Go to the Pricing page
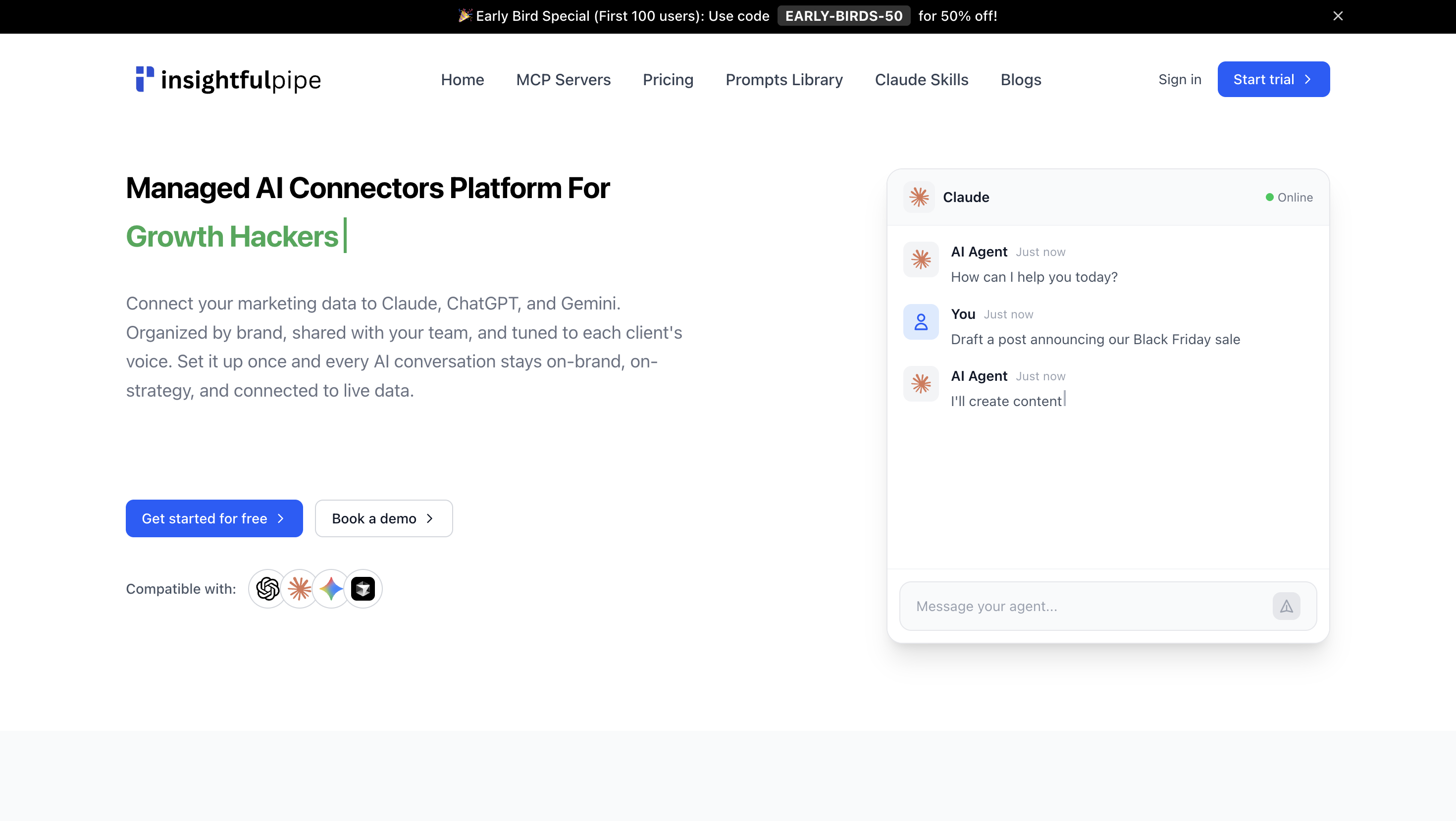The width and height of the screenshot is (1456, 821). point(668,80)
